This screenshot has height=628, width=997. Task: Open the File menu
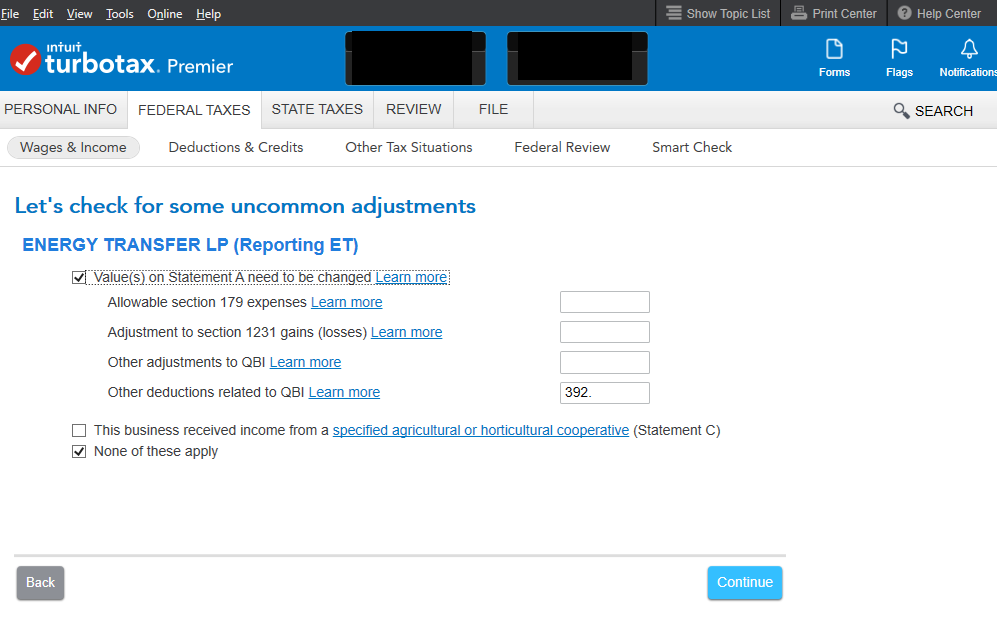[10, 13]
